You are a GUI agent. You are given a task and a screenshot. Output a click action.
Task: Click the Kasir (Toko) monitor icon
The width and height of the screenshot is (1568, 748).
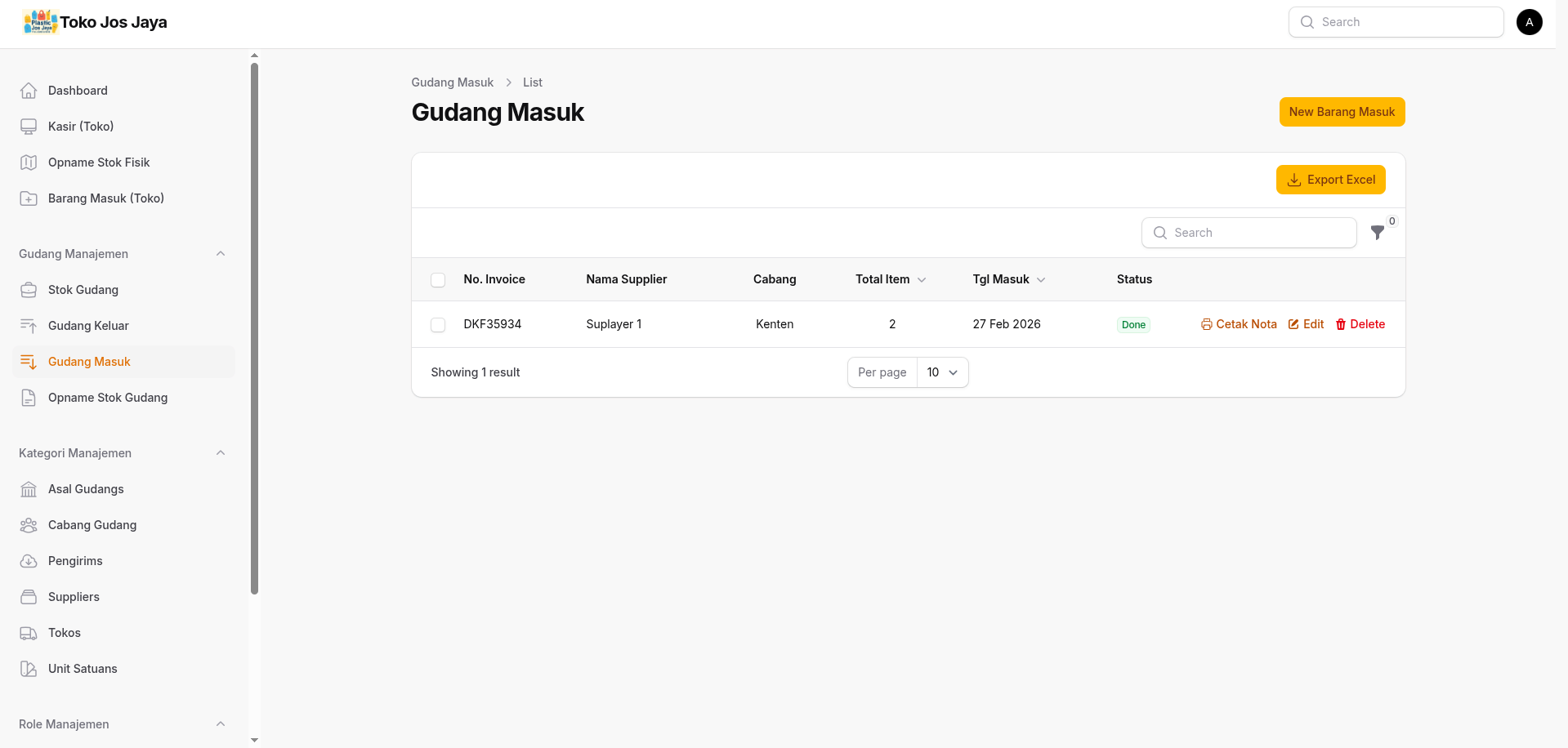click(x=29, y=127)
